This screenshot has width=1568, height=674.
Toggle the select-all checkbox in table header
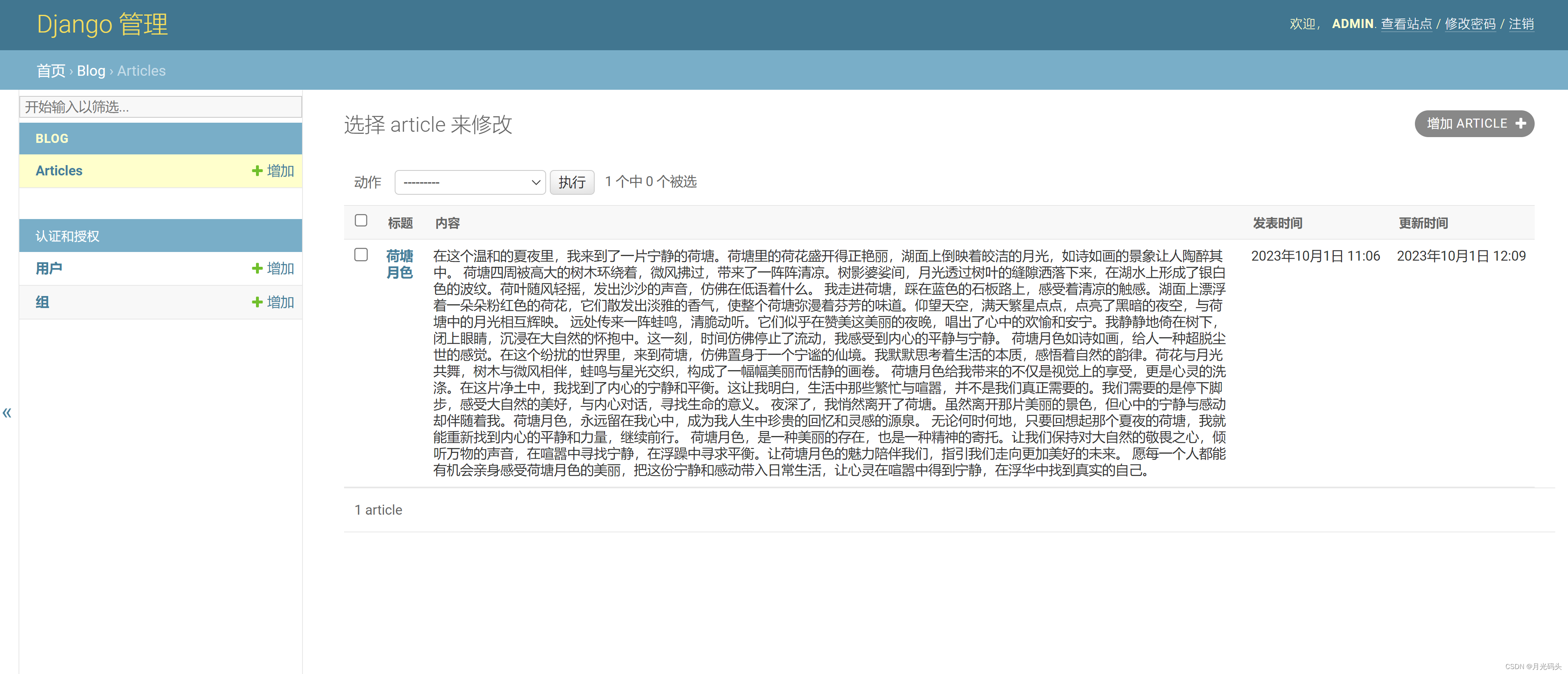pos(361,220)
